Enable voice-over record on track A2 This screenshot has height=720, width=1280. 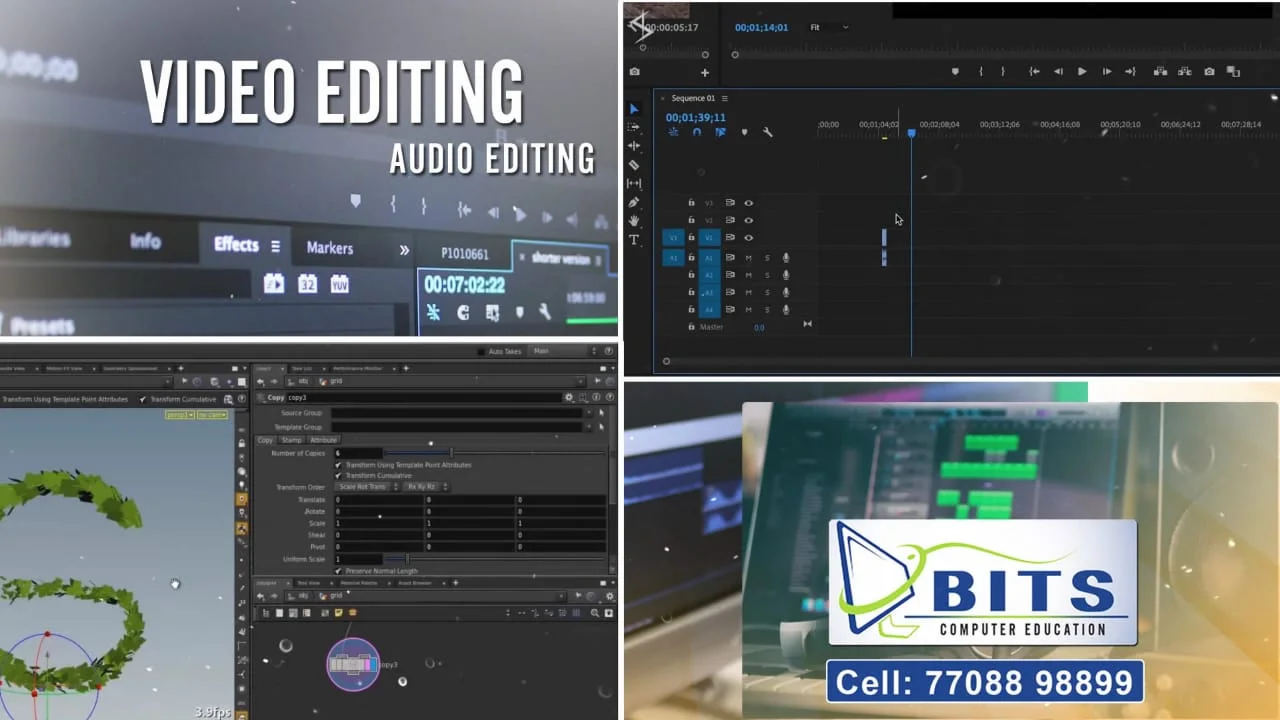[786, 275]
